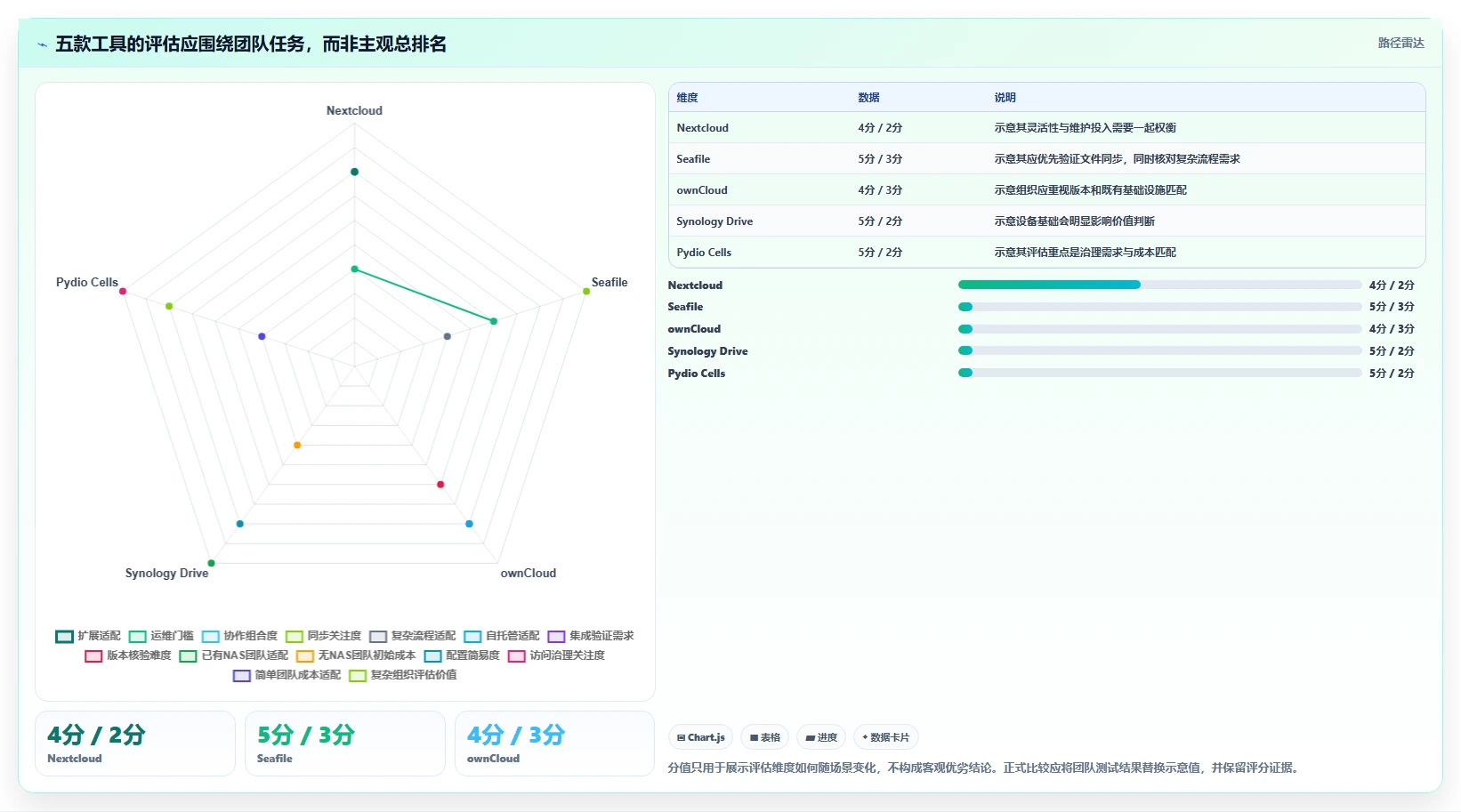The height and width of the screenshot is (812, 1461).
Task: Toggle the 集成验证需求 legend entry
Action: (591, 636)
